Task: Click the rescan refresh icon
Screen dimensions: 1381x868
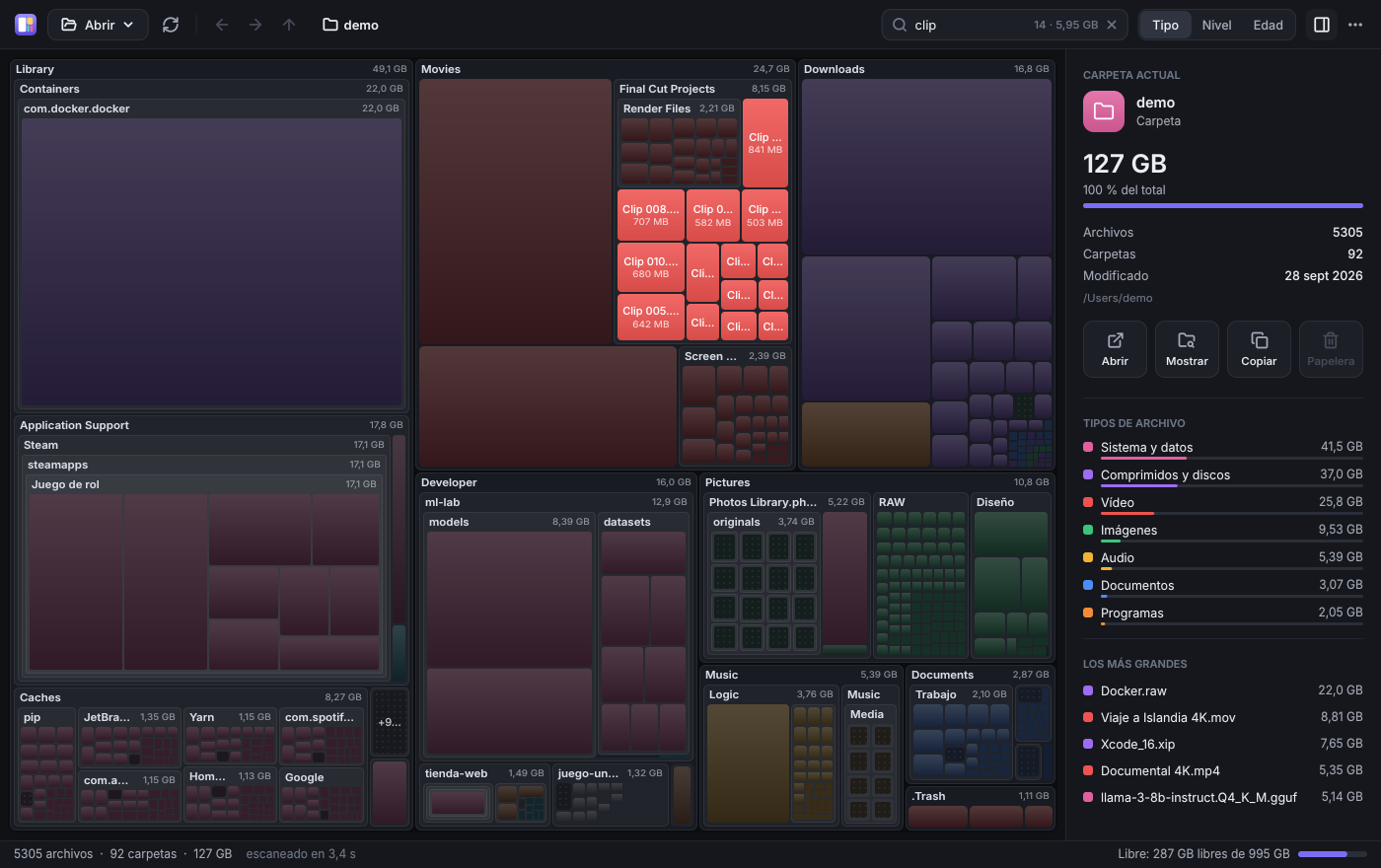Action: click(x=171, y=25)
